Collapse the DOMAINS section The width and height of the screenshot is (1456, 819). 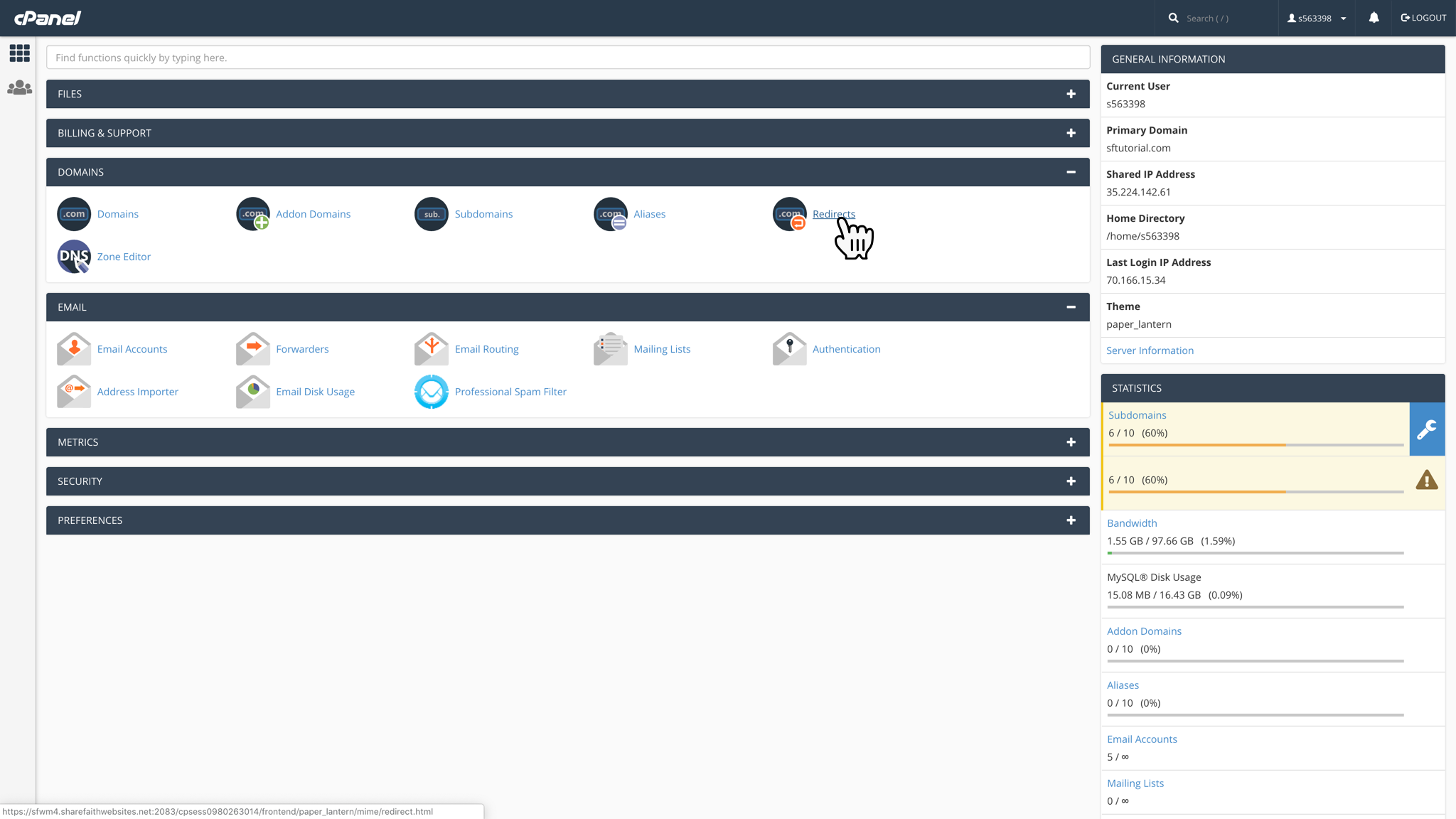(x=1071, y=172)
